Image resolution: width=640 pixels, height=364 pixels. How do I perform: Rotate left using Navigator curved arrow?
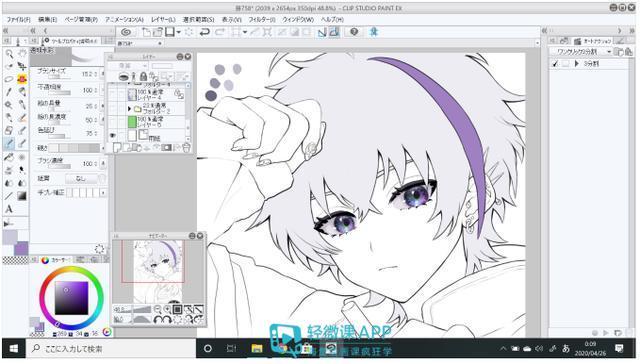[x=158, y=320]
